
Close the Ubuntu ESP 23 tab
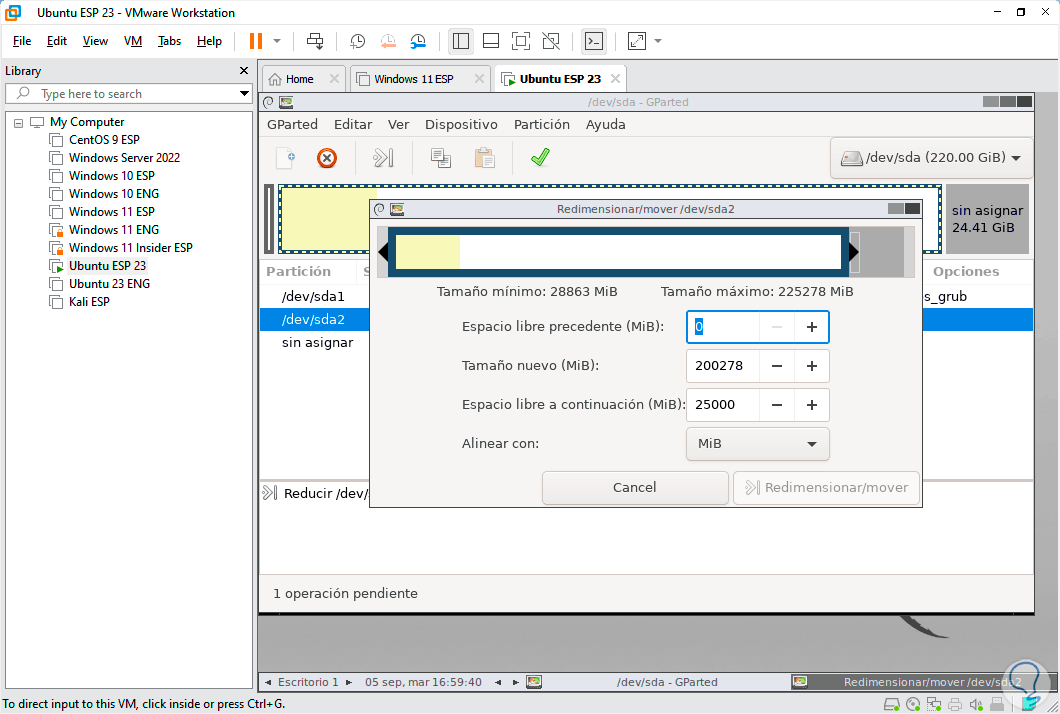[615, 79]
